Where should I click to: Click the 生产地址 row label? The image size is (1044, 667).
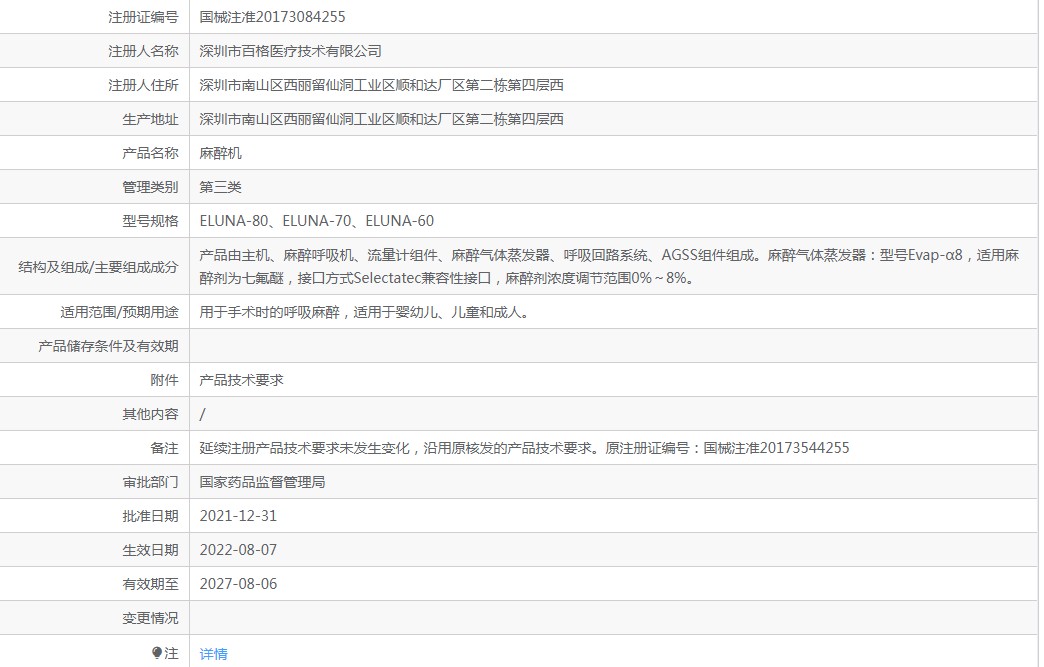150,119
